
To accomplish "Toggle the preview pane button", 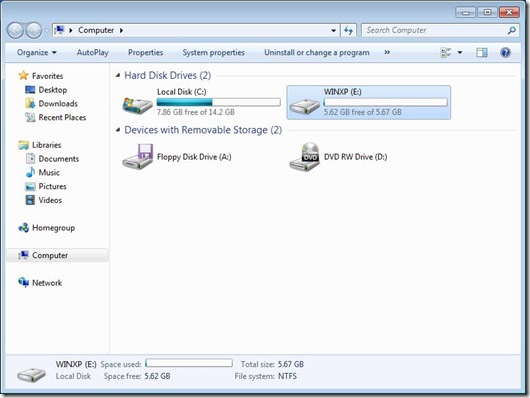I will [482, 53].
